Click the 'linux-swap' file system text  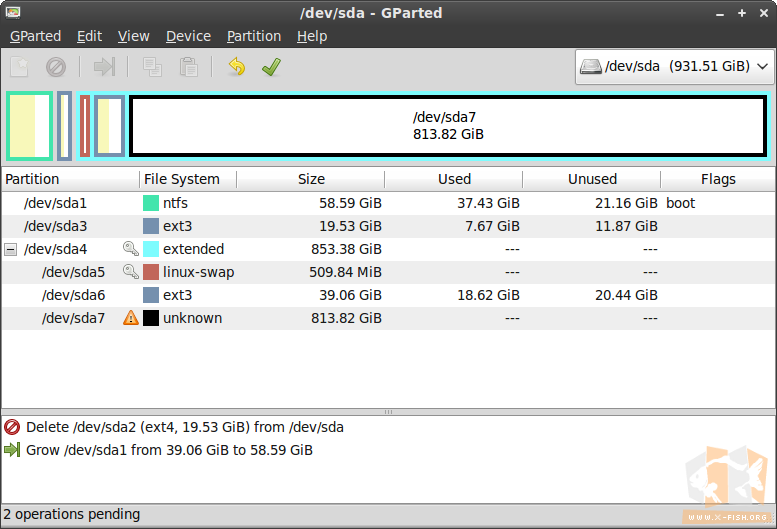198,272
